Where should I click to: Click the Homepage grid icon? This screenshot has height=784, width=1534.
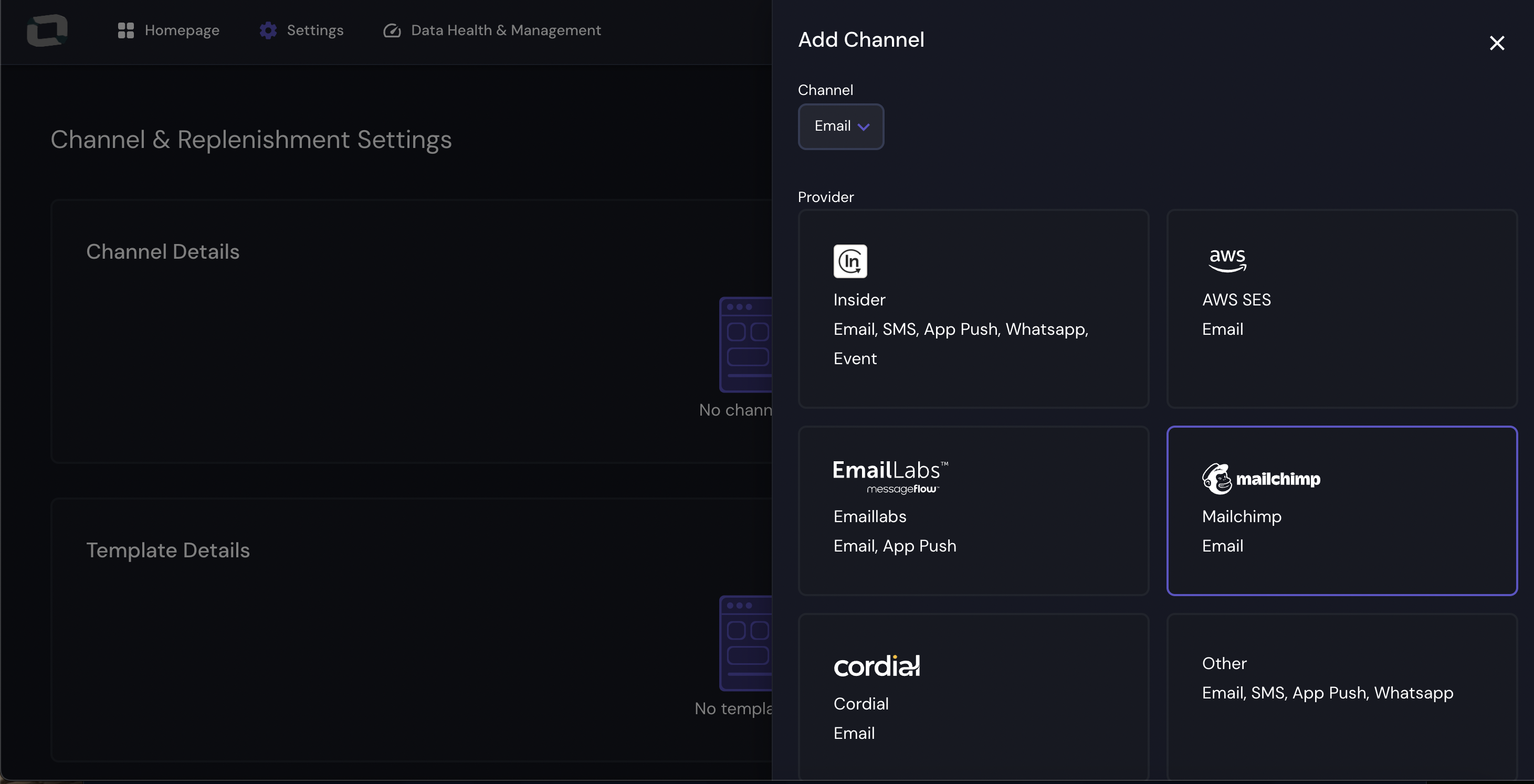pyautogui.click(x=125, y=30)
